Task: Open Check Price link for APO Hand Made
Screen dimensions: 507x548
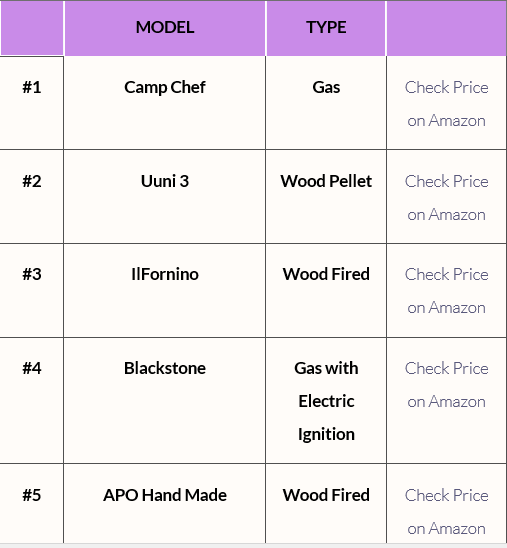Action: 446,512
